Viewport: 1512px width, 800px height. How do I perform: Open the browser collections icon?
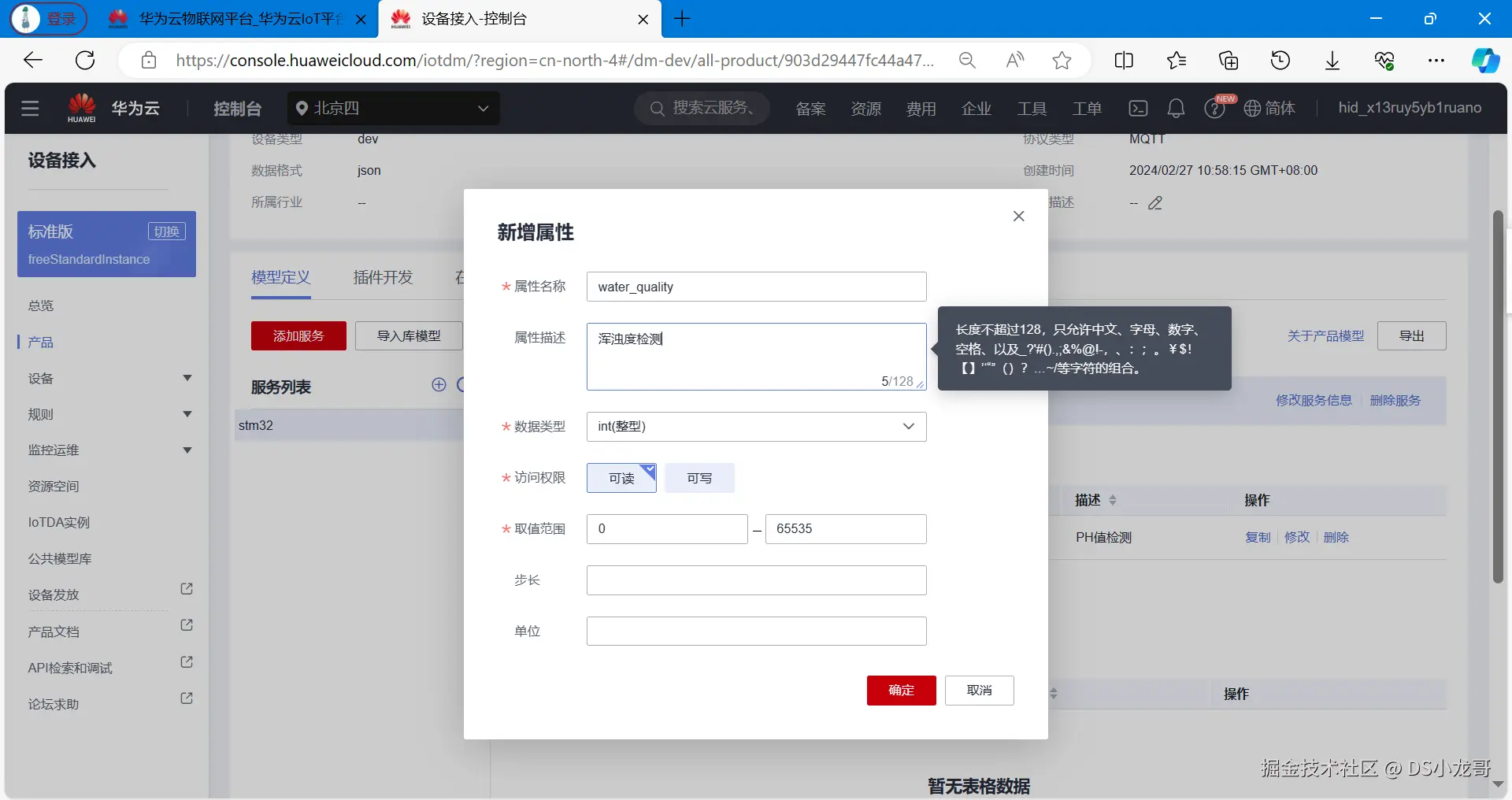point(1228,60)
